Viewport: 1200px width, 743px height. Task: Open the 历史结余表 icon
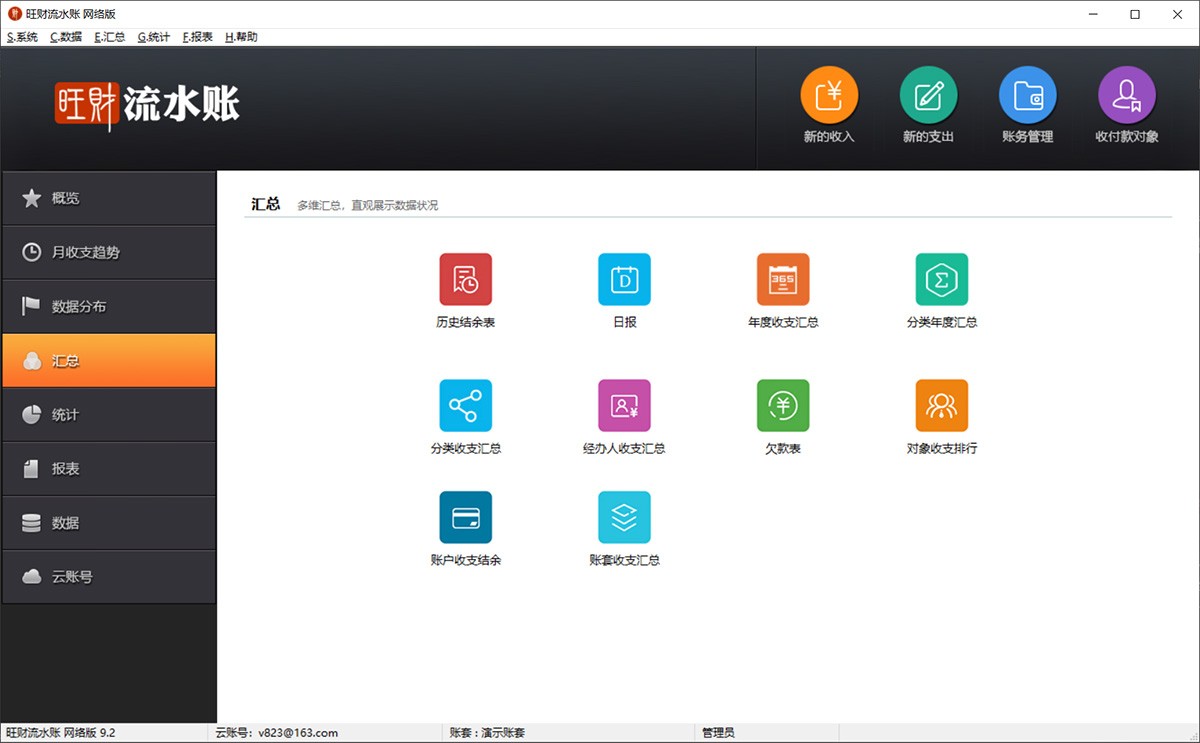pos(466,279)
